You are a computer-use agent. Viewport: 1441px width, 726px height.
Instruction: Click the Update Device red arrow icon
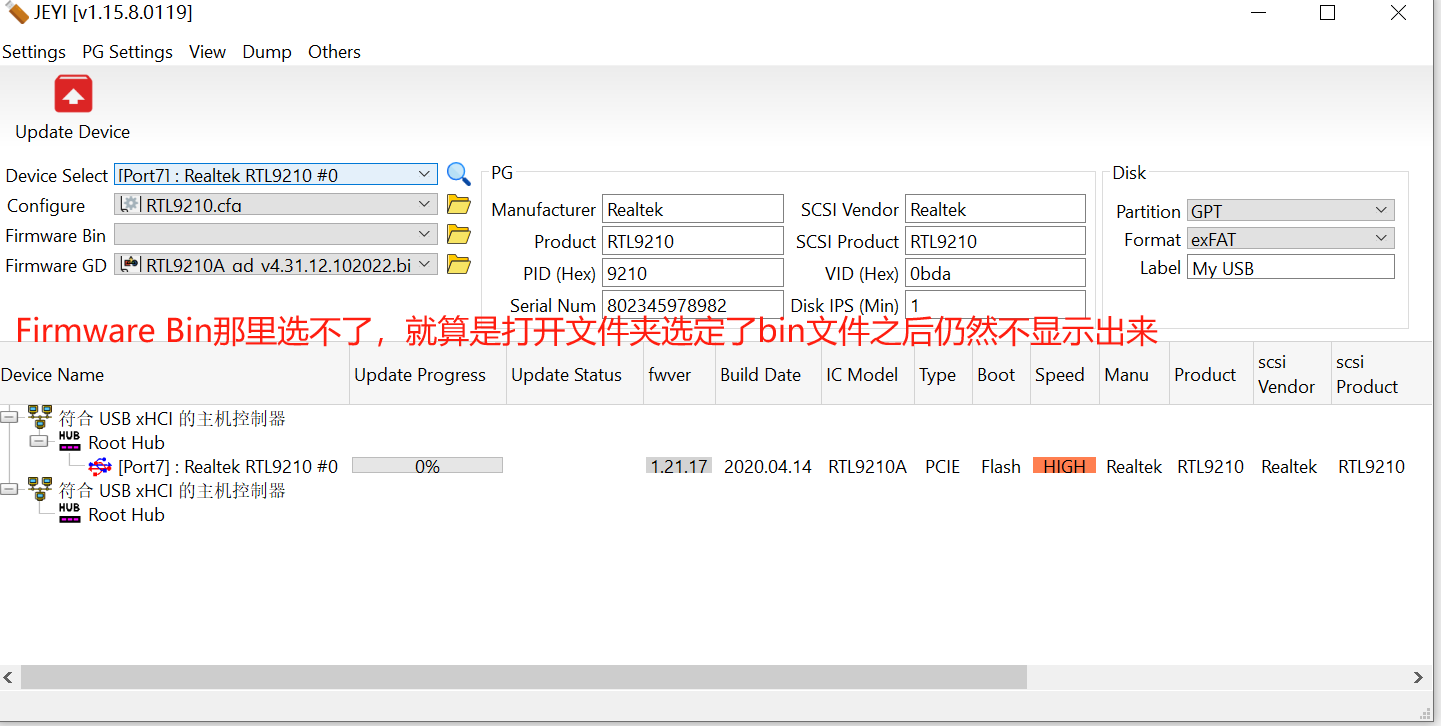(72, 94)
